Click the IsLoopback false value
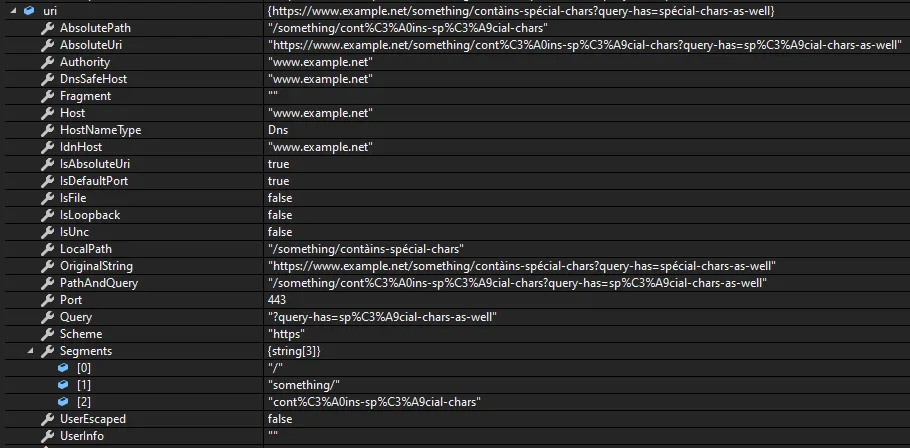This screenshot has height=448, width=910. 280,215
